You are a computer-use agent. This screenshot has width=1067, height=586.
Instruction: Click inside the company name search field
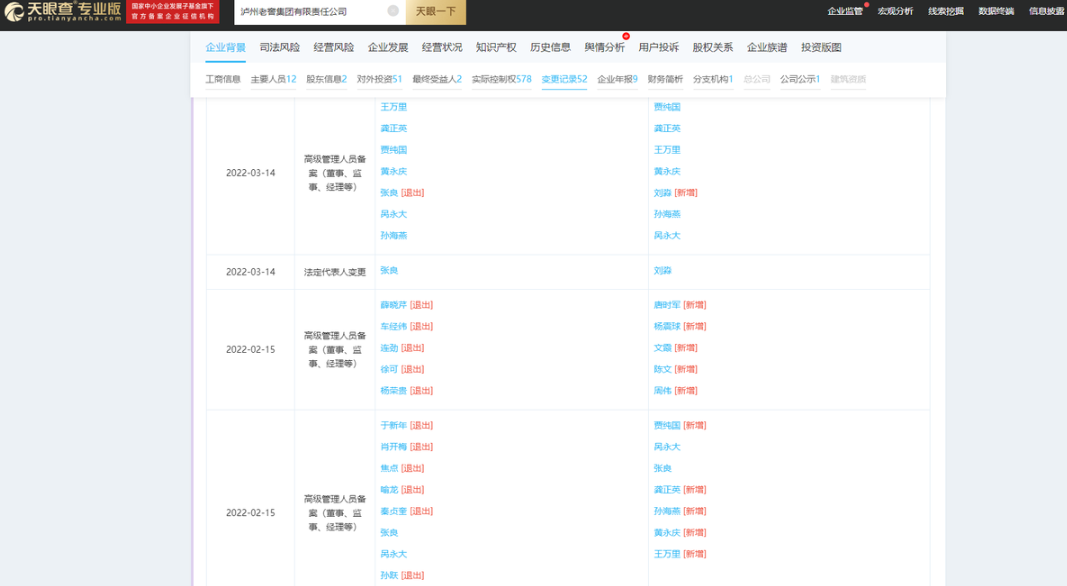[310, 11]
